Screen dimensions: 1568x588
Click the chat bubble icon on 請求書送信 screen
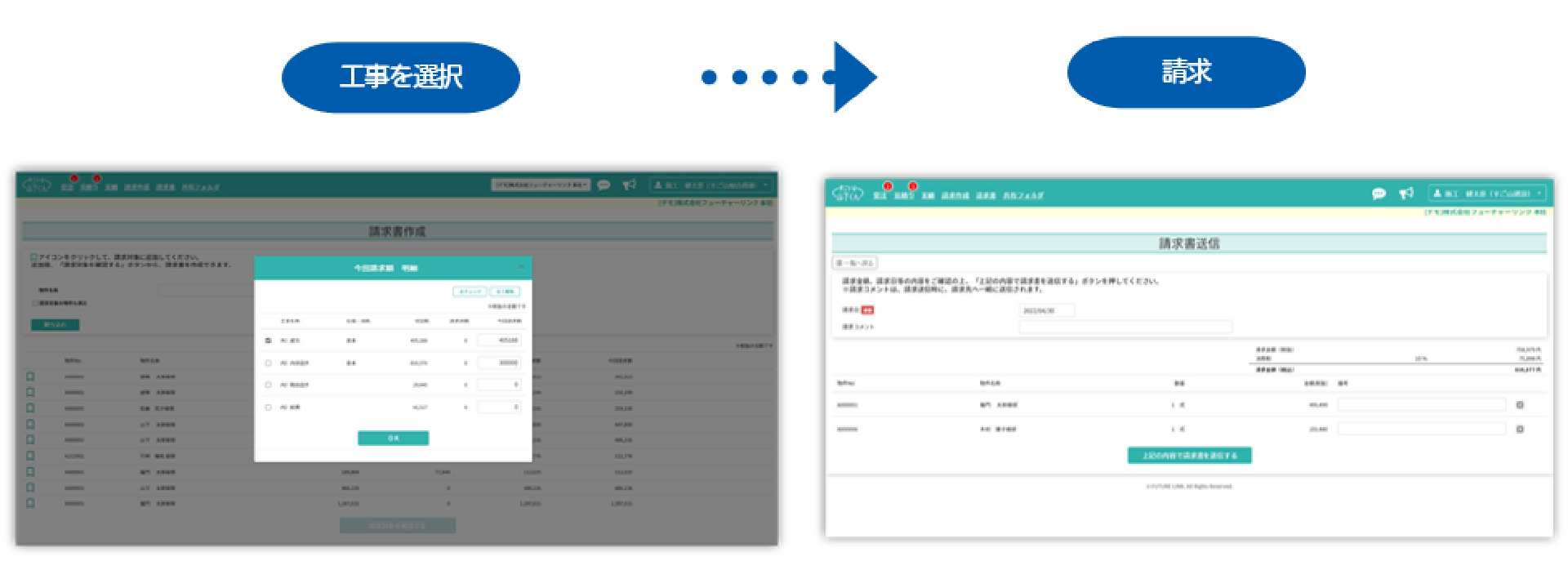pos(1379,194)
